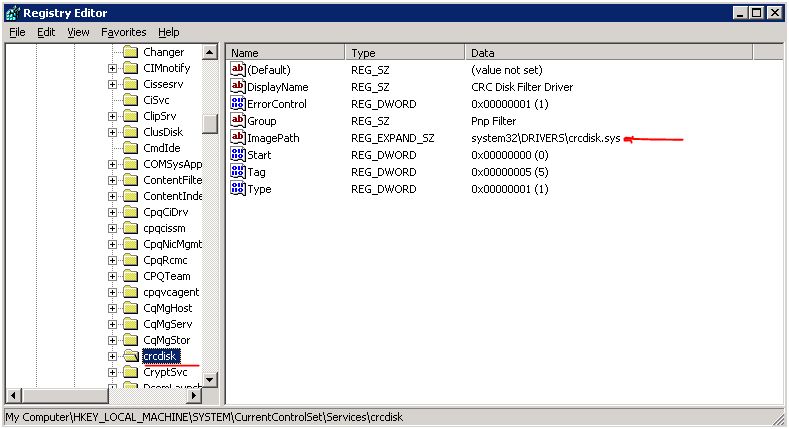The width and height of the screenshot is (789, 429).
Task: Click the CpqNicMgmt folder icon
Action: (x=130, y=244)
